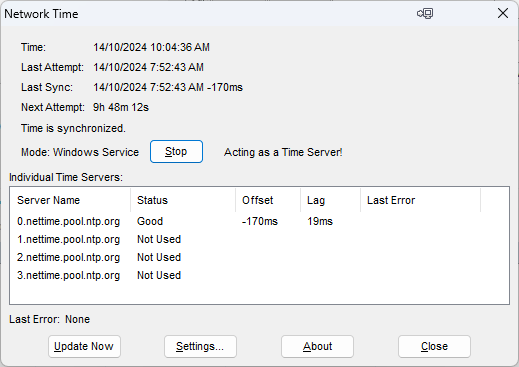Click the Status column header
The height and width of the screenshot is (367, 519).
pyautogui.click(x=183, y=200)
